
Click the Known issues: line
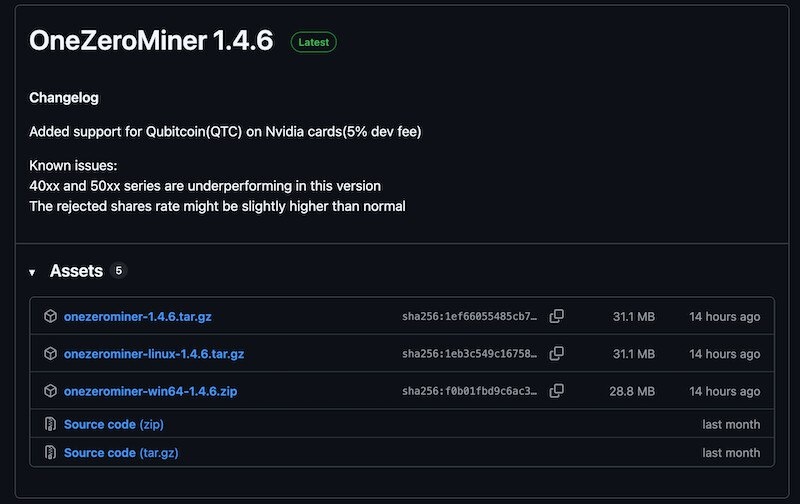pyautogui.click(x=73, y=165)
